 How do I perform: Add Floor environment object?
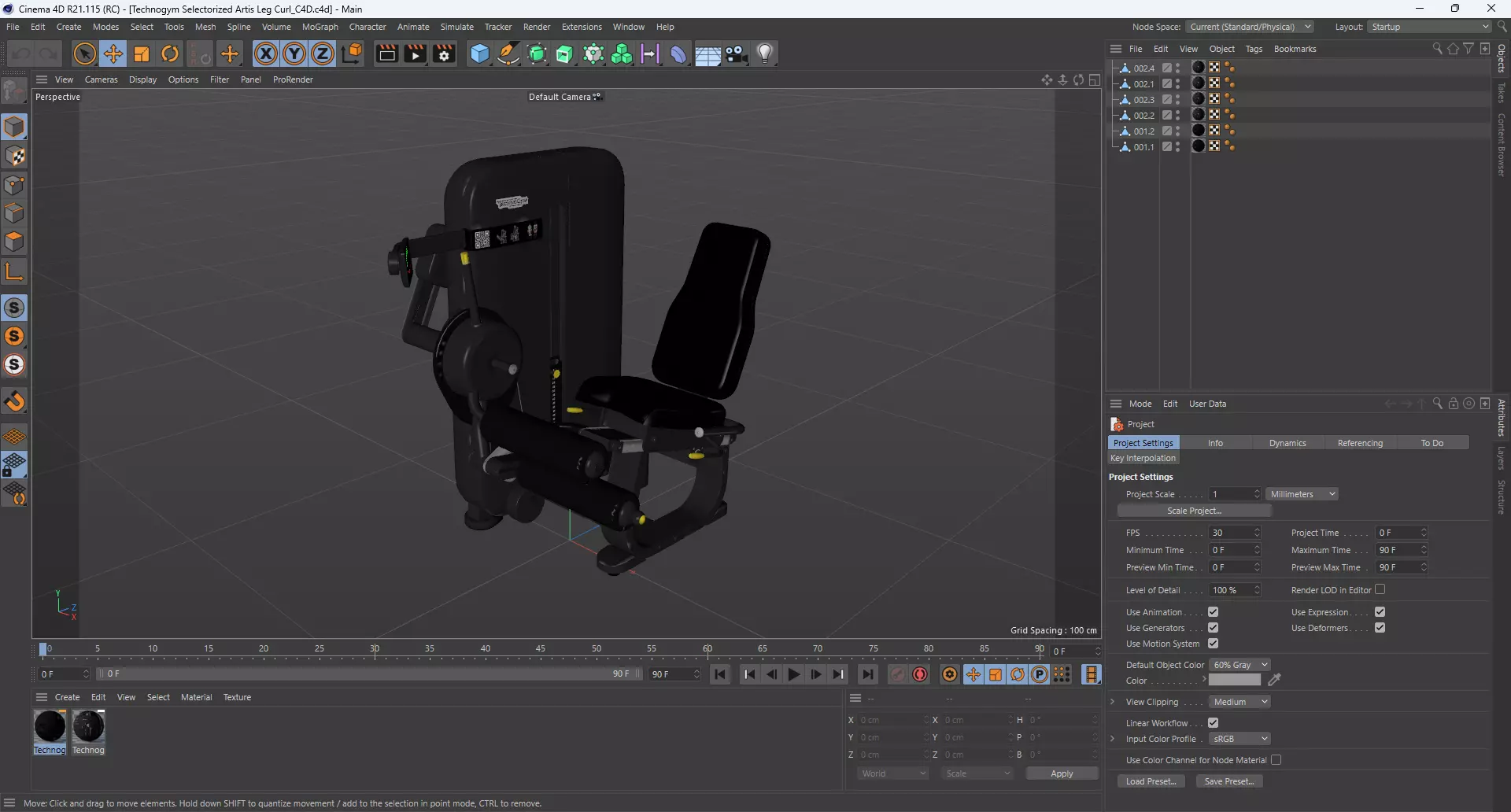coord(707,54)
